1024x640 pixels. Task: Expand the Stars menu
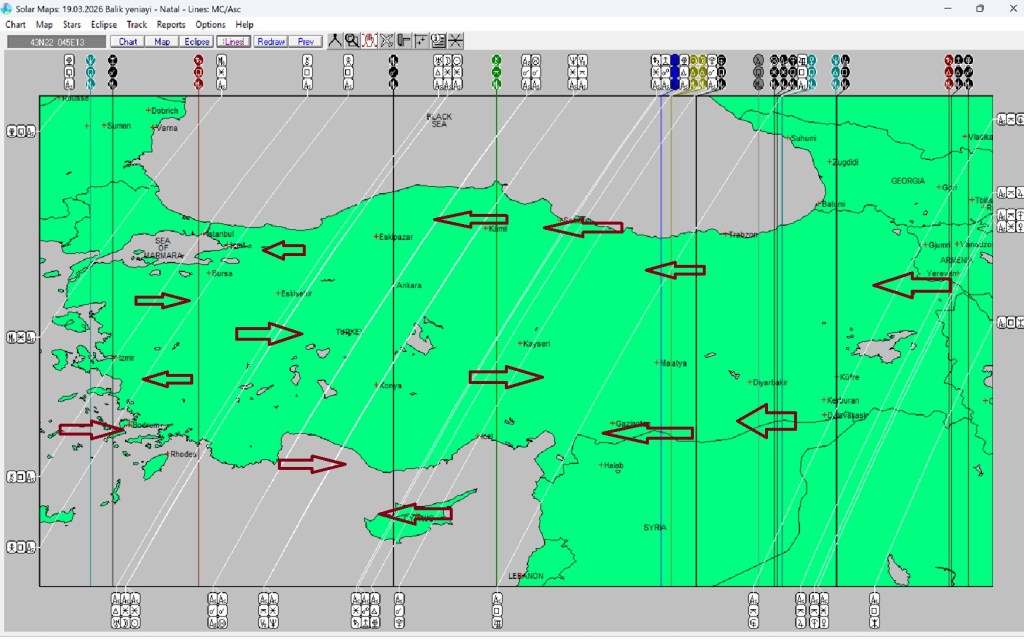(x=72, y=24)
